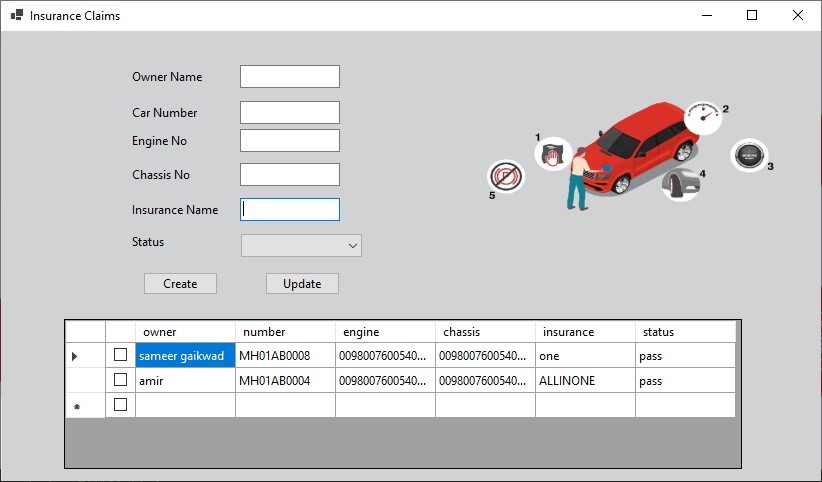Click the no-parking sign icon numbered 5
The width and height of the screenshot is (822, 482).
pyautogui.click(x=506, y=178)
